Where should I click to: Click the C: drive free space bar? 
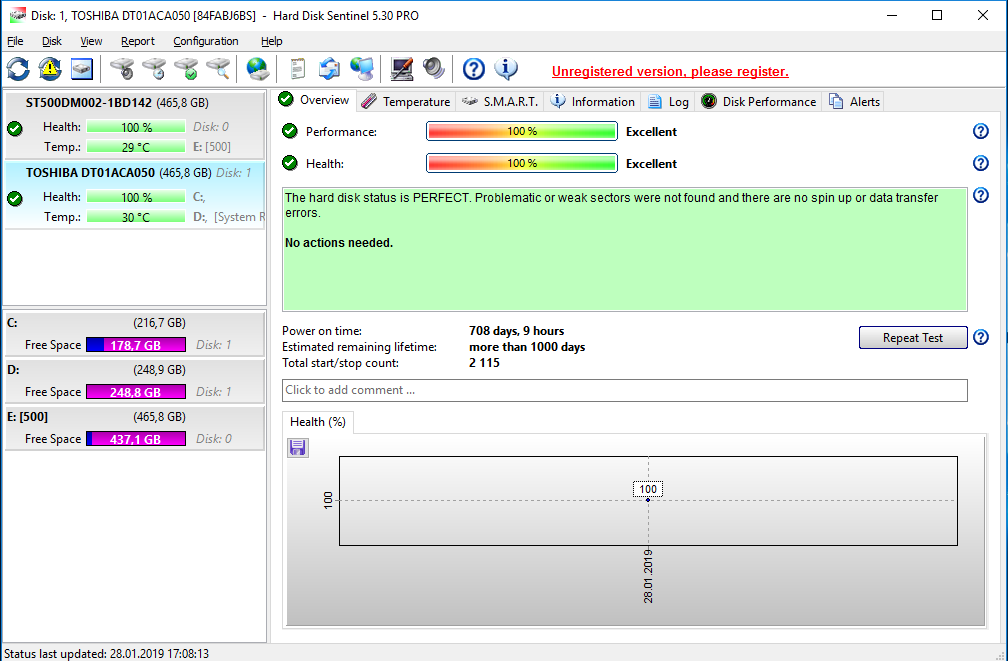(136, 345)
